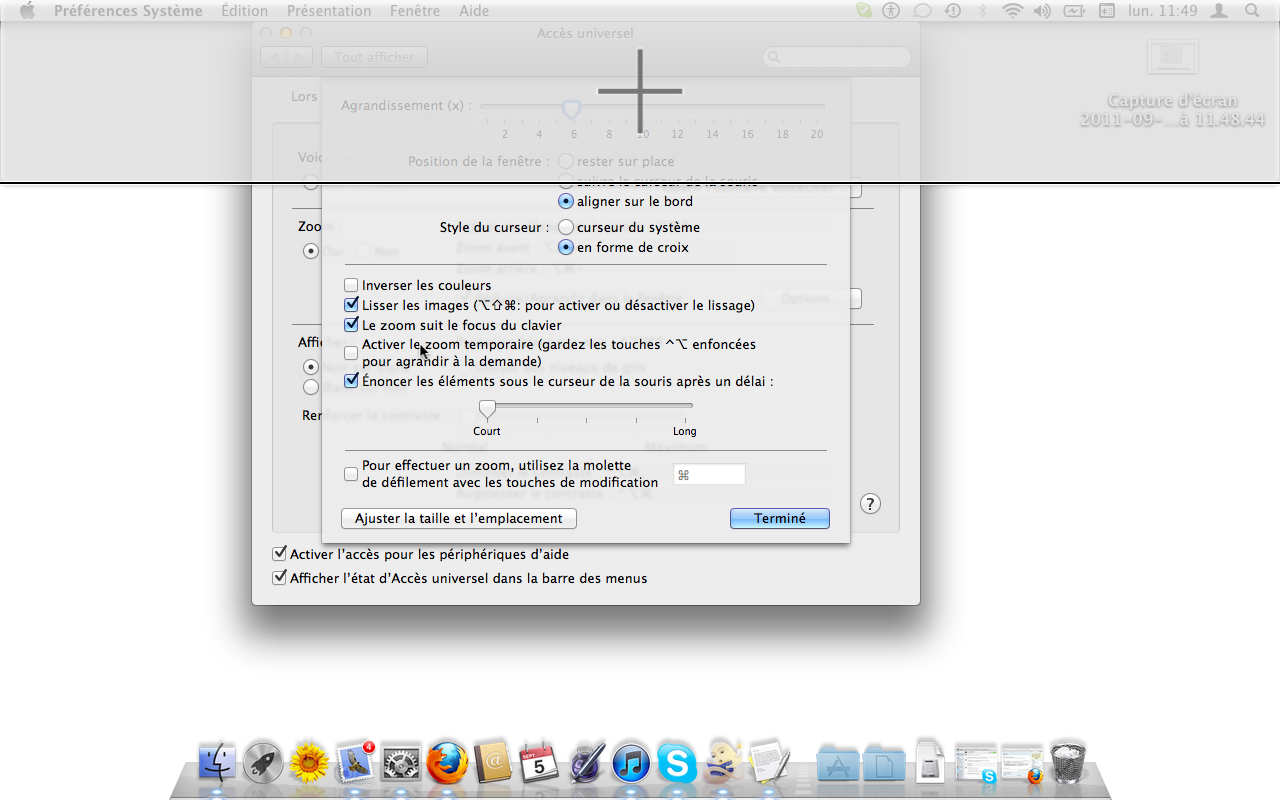Click the menu bar clock lun. 11:49
The image size is (1280, 800).
point(1161,11)
